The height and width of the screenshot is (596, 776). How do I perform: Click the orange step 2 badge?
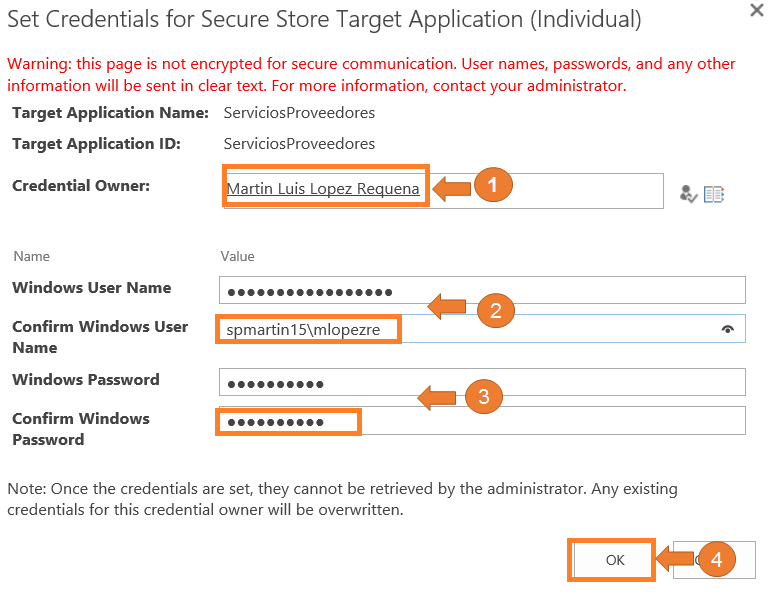494,310
